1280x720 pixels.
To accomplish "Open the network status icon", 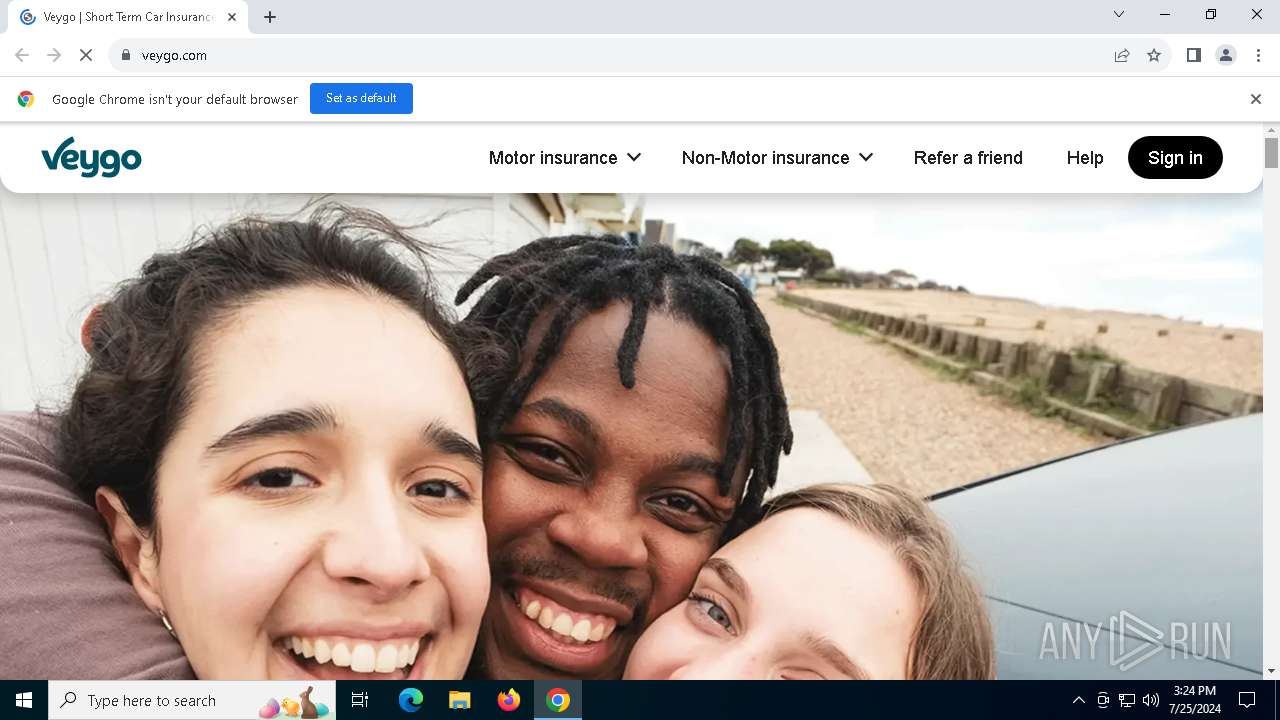I will [x=1127, y=700].
